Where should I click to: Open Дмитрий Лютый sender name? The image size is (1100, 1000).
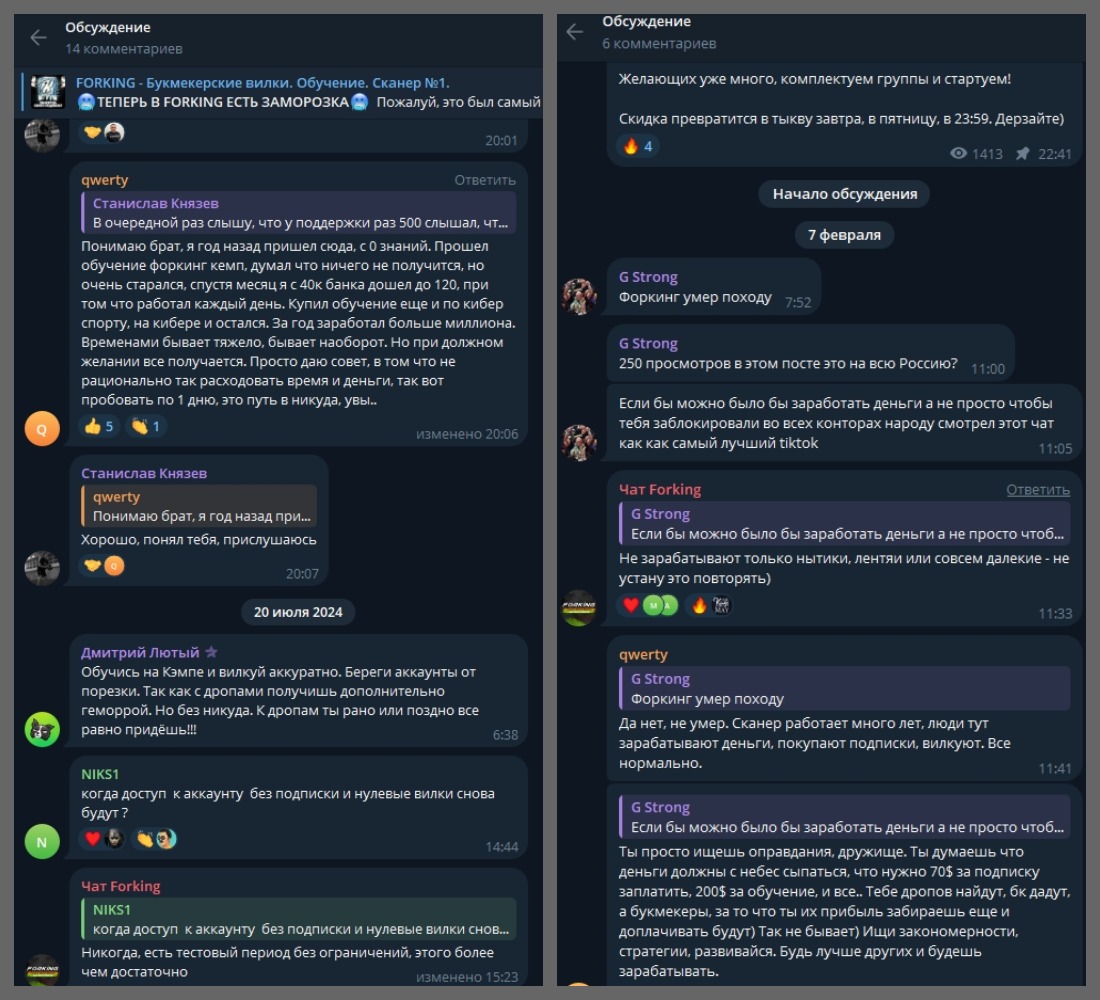tap(140, 653)
